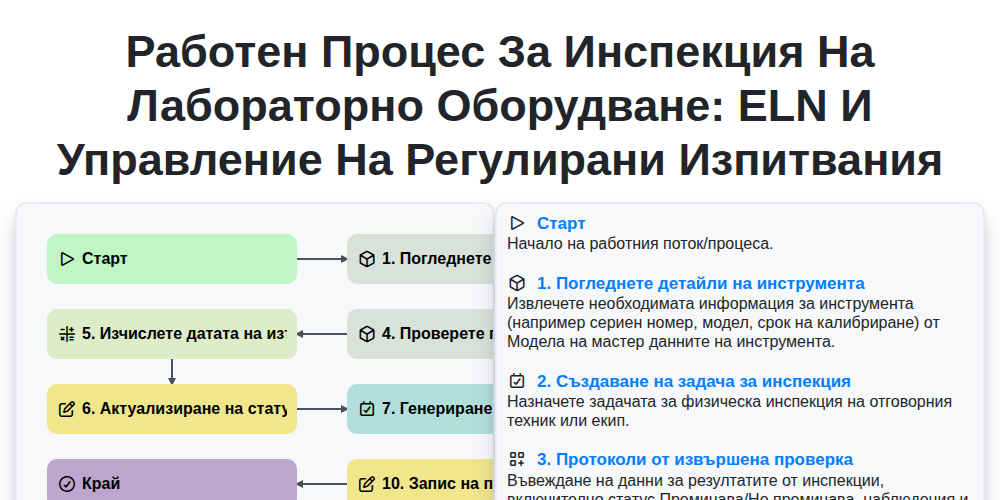Image resolution: width=1000 pixels, height=500 pixels.
Task: Select the 7. Генериране flowchart node
Action: (421, 409)
